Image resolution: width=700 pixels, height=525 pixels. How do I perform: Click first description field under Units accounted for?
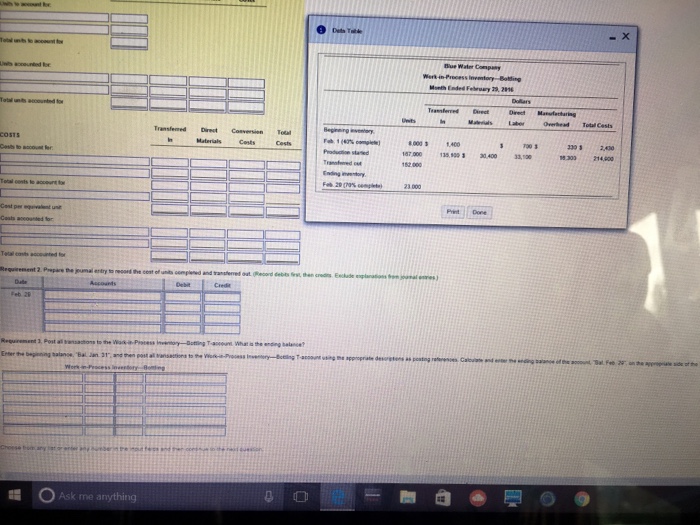(x=54, y=77)
